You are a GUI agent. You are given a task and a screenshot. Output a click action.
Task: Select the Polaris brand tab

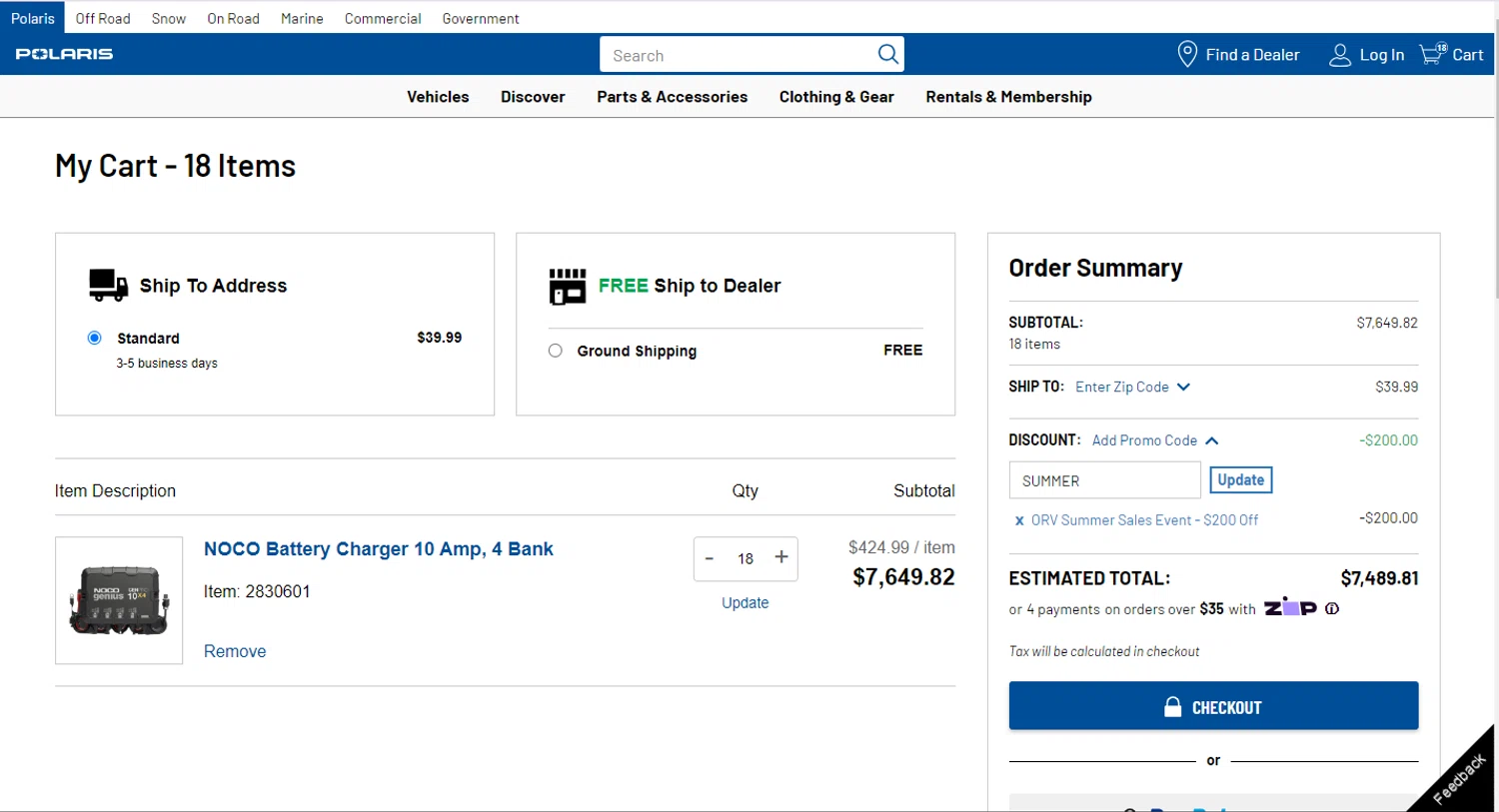point(33,18)
